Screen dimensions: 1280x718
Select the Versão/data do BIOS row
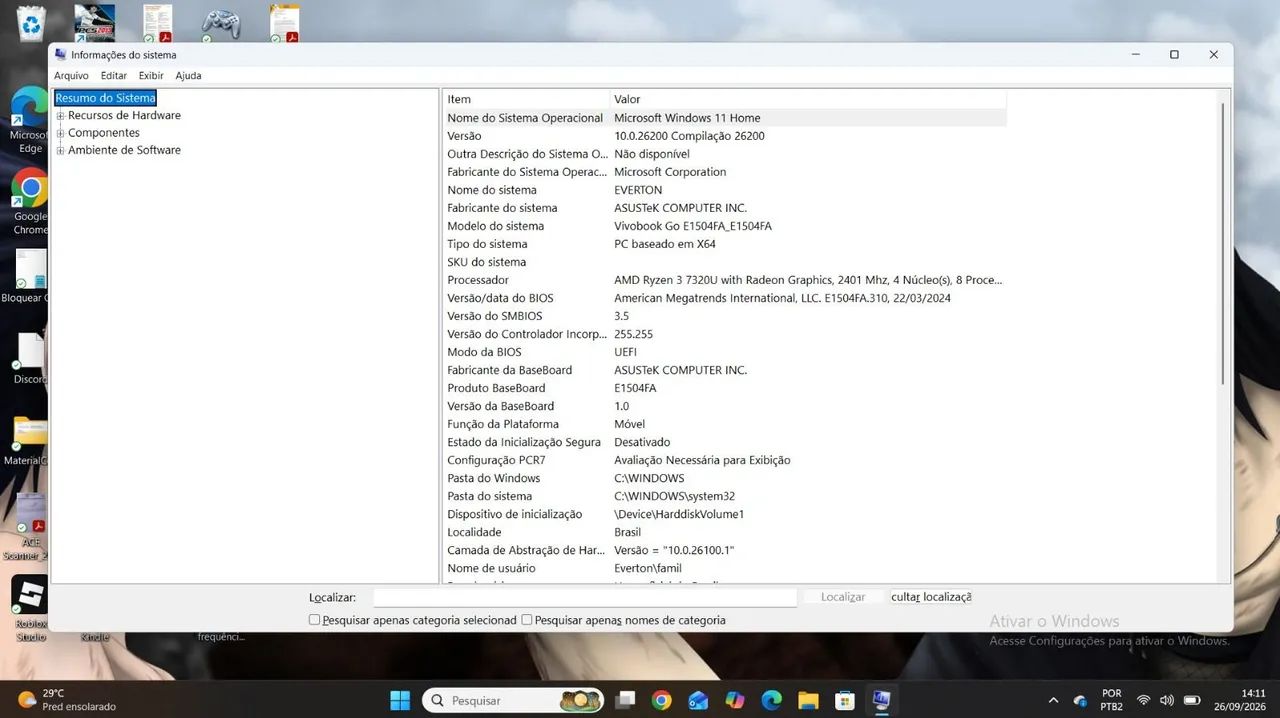[x=725, y=298]
